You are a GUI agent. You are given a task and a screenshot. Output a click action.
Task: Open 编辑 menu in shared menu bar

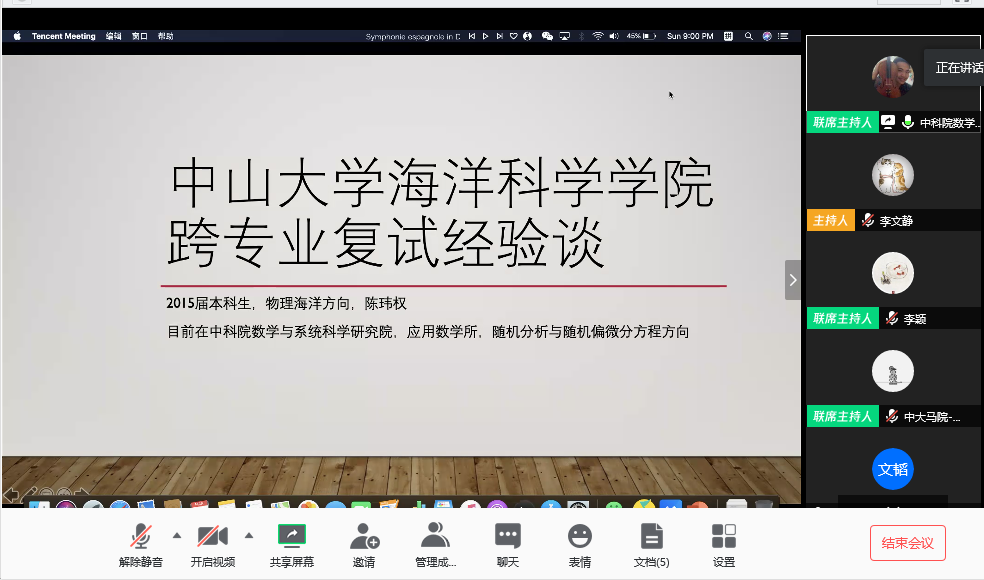pyautogui.click(x=114, y=36)
